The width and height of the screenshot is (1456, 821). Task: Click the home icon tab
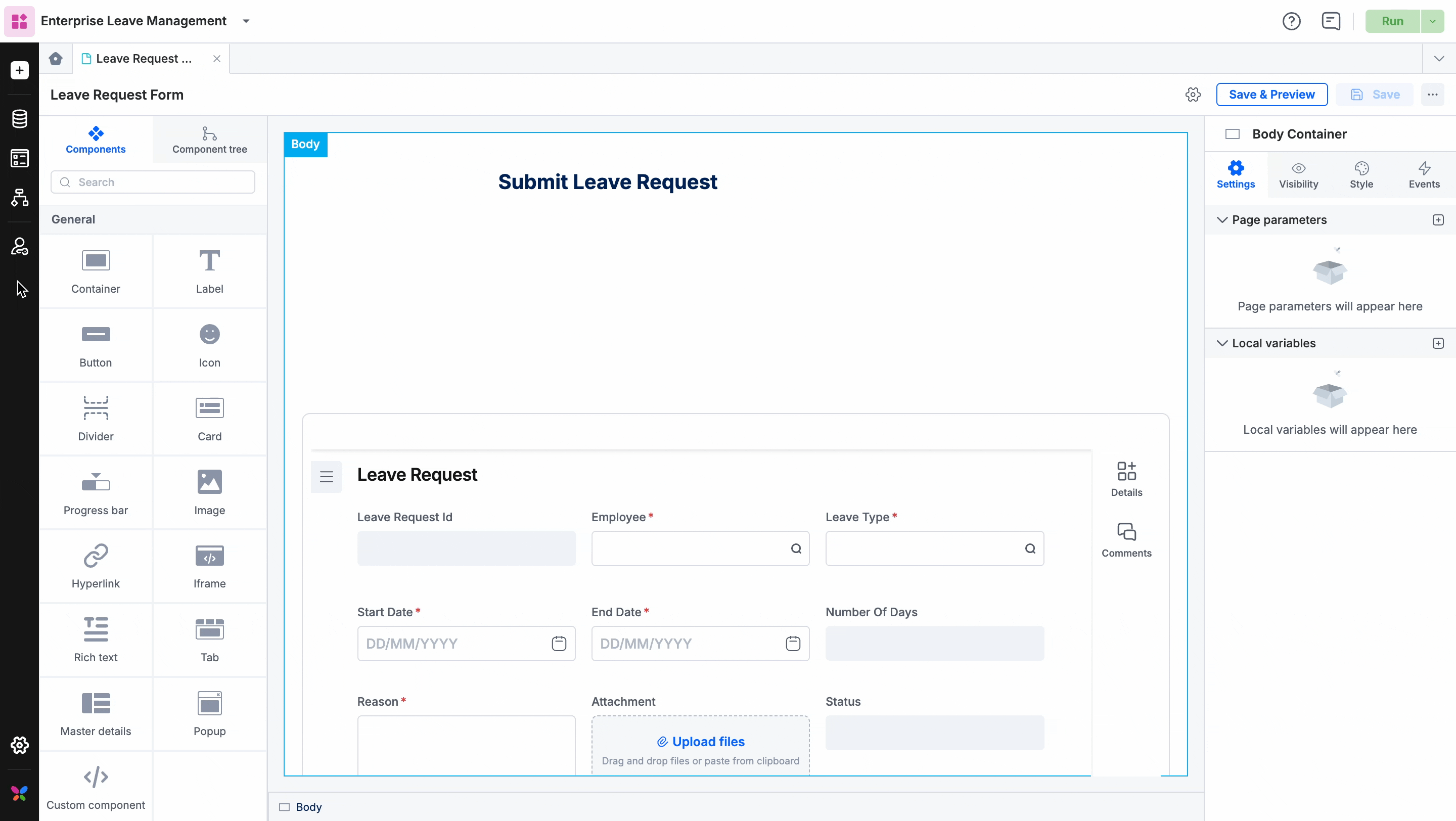tap(56, 59)
